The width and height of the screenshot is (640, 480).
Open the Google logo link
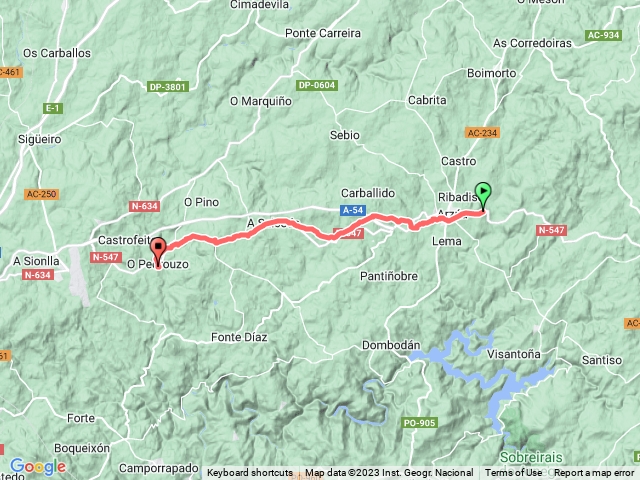pyautogui.click(x=38, y=467)
